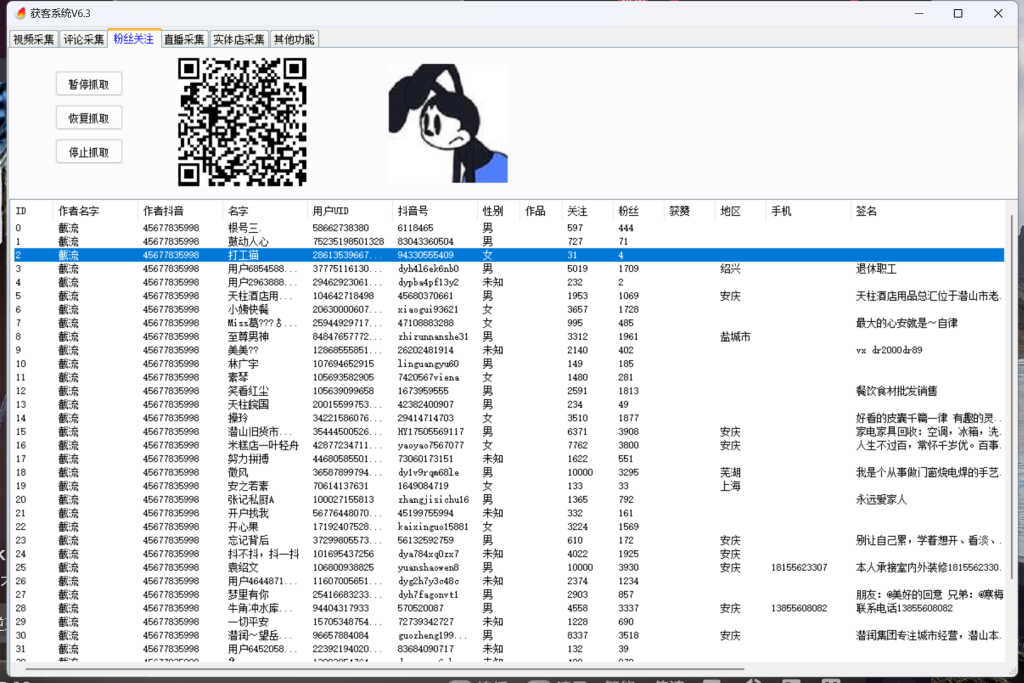1024x683 pixels.
Task: Switch to the 视频采集 tab
Action: pos(33,39)
